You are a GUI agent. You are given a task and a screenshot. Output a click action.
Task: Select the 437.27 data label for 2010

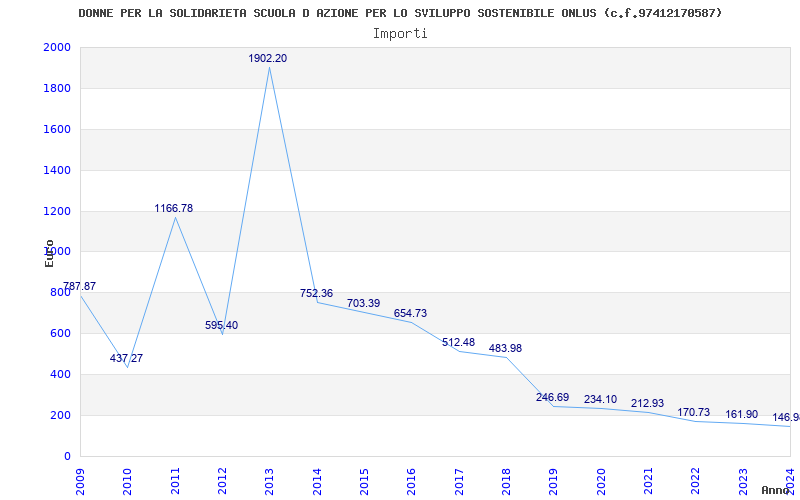pyautogui.click(x=126, y=359)
